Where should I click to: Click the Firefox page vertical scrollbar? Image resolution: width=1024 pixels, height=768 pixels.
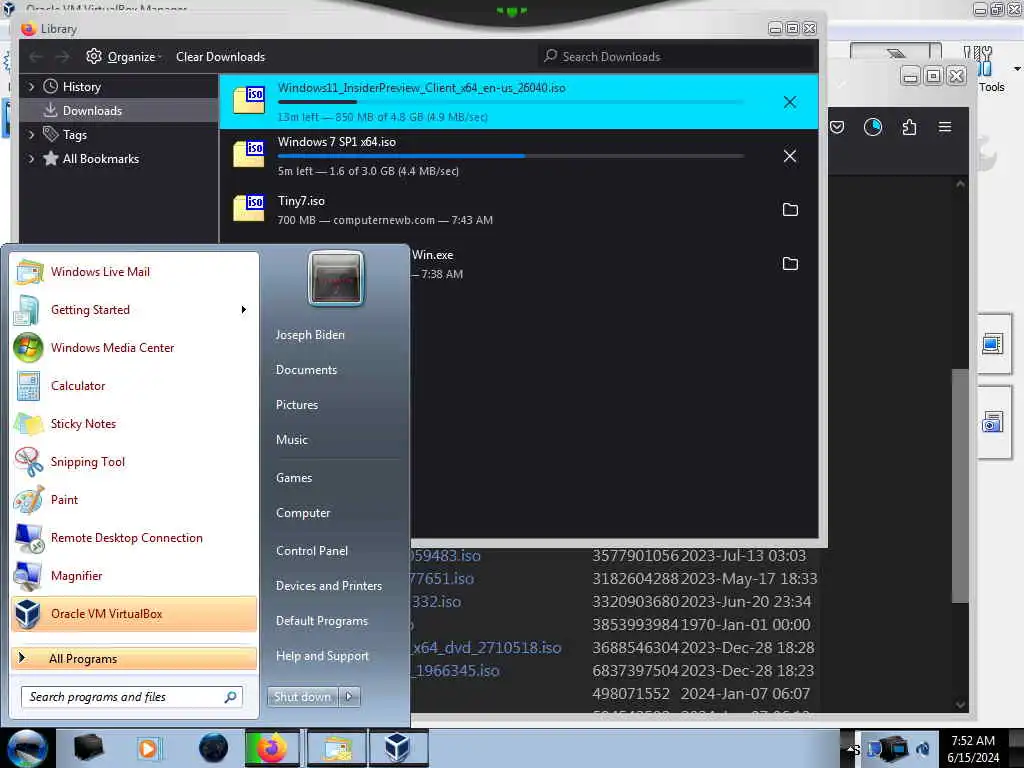(960, 485)
